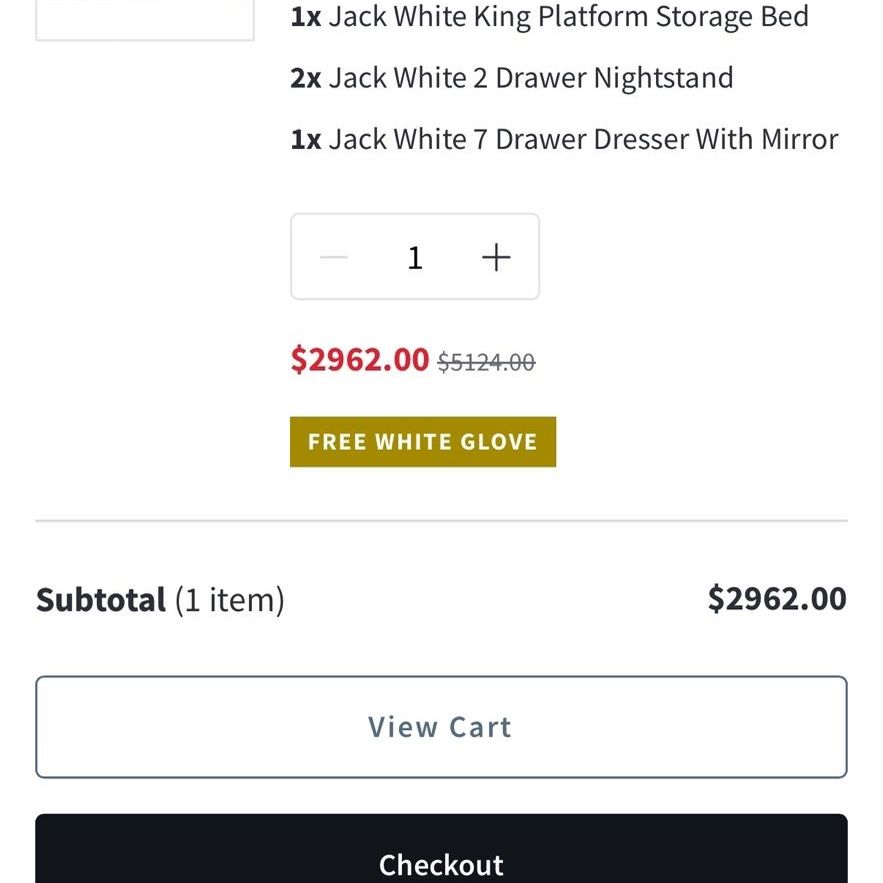This screenshot has height=883, width=883.
Task: Open the product thumbnail image box
Action: click(145, 20)
